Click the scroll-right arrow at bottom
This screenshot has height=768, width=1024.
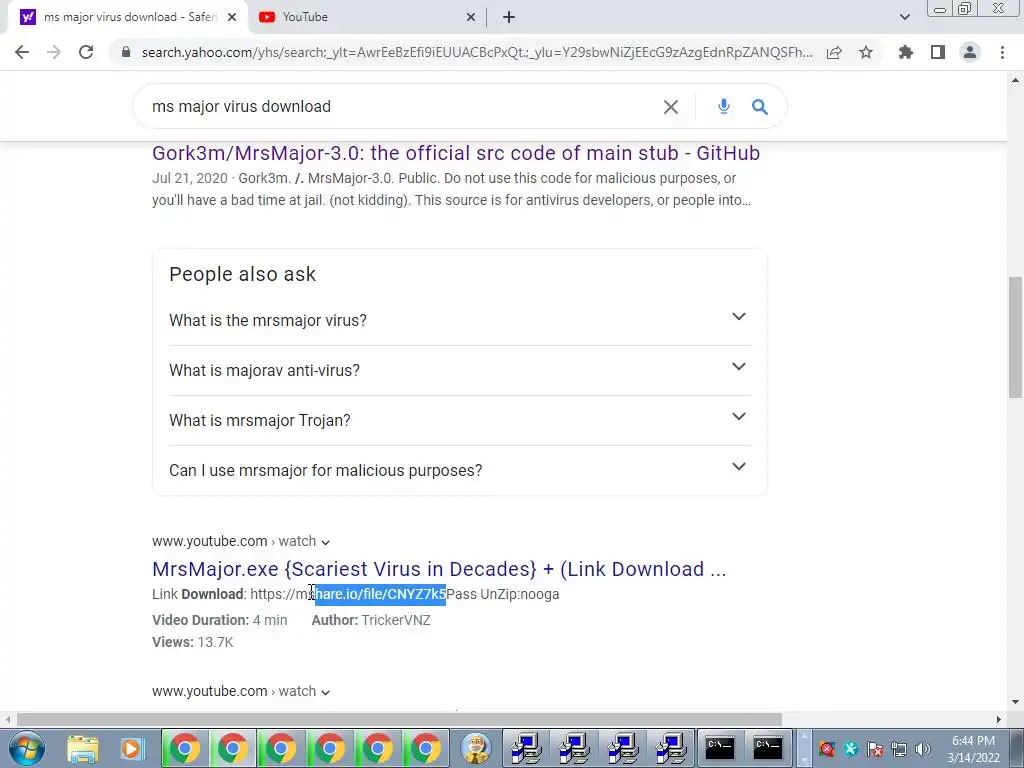[999, 719]
